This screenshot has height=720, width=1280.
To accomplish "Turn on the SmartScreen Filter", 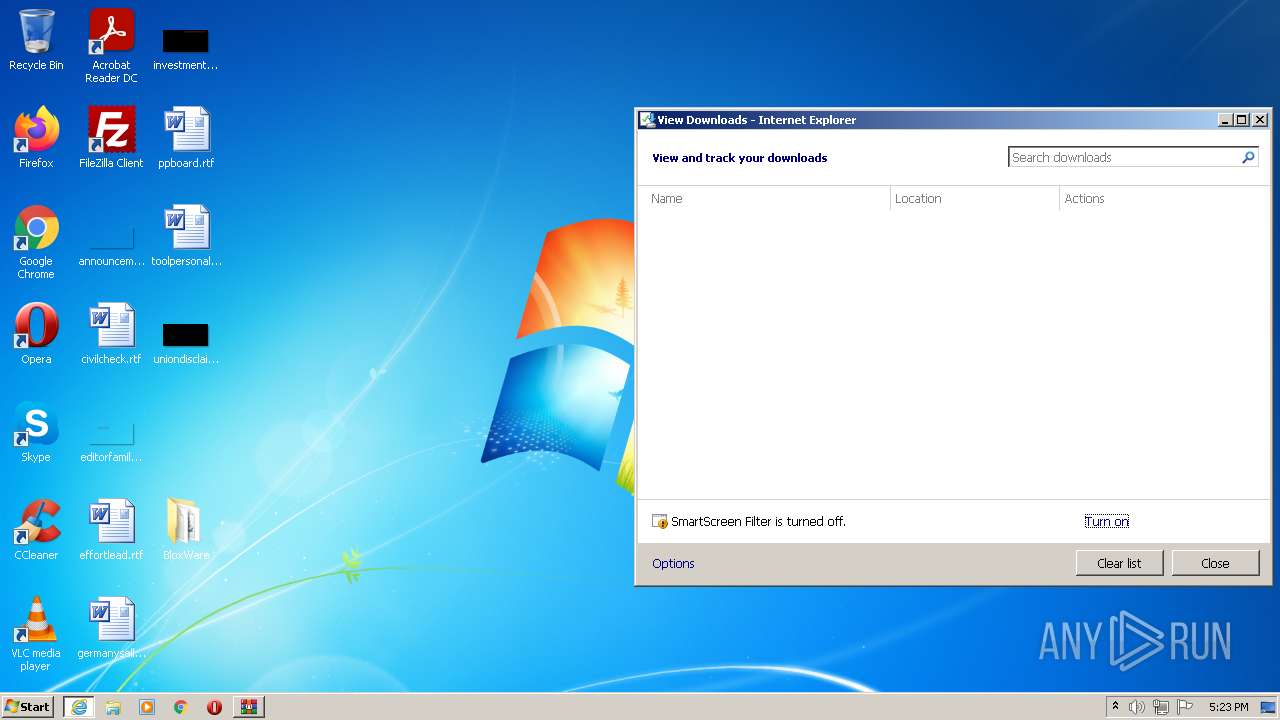I will click(x=1107, y=521).
